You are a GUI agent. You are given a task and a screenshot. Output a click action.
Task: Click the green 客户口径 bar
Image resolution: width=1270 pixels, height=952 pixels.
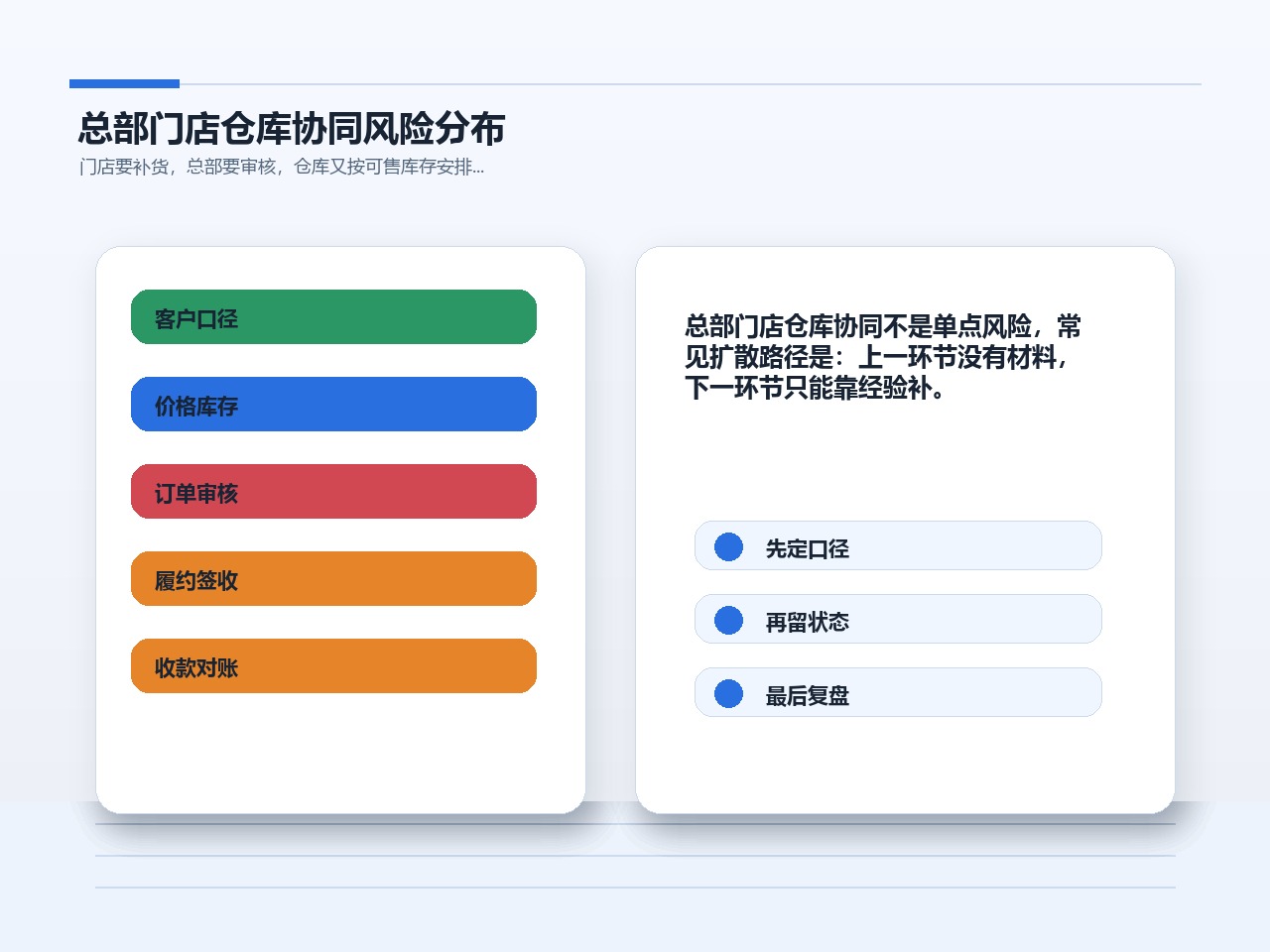(x=333, y=317)
